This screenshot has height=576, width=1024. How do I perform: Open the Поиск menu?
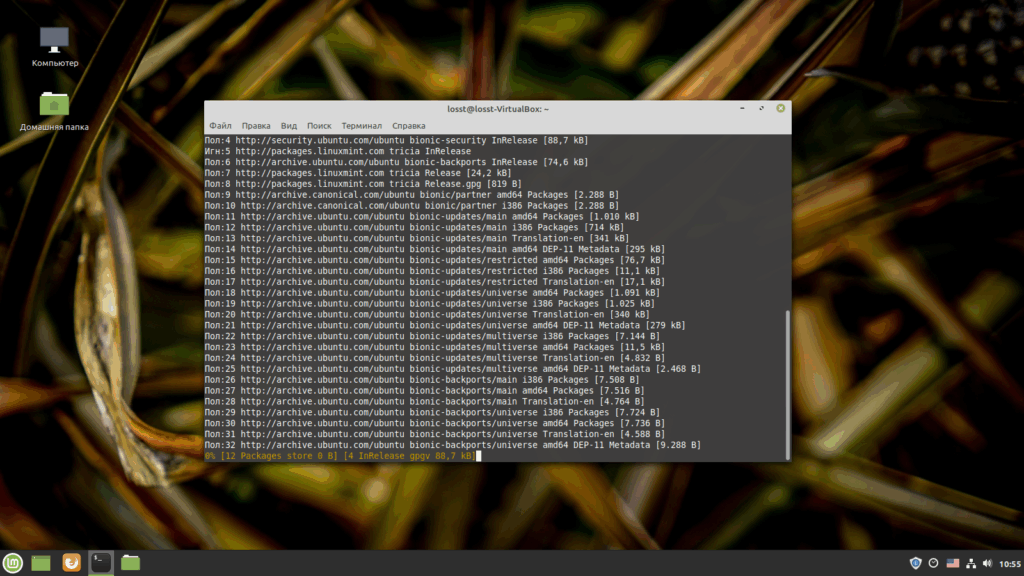(x=319, y=125)
